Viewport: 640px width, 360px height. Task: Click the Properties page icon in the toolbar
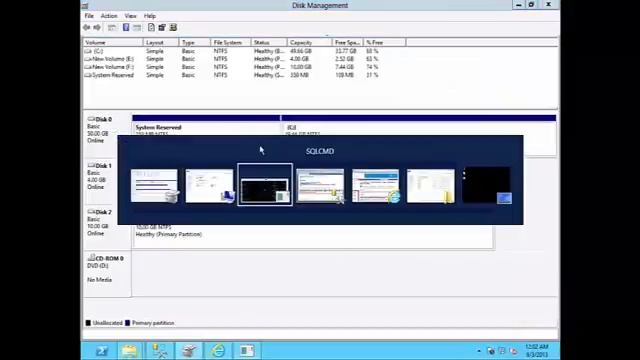[x=151, y=27]
